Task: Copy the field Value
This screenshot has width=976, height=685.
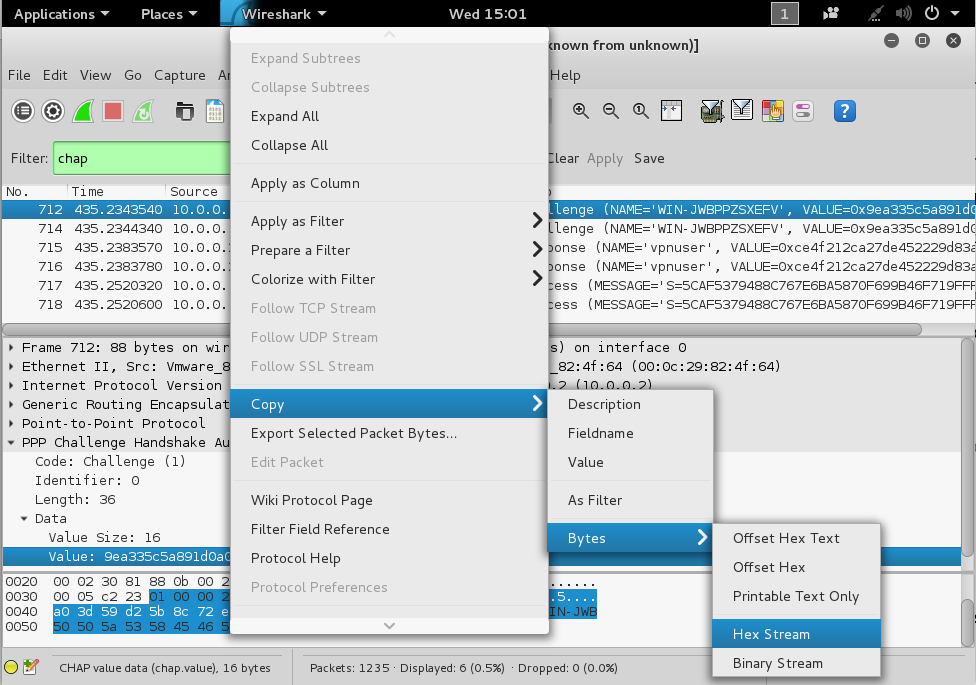Action: coord(630,462)
